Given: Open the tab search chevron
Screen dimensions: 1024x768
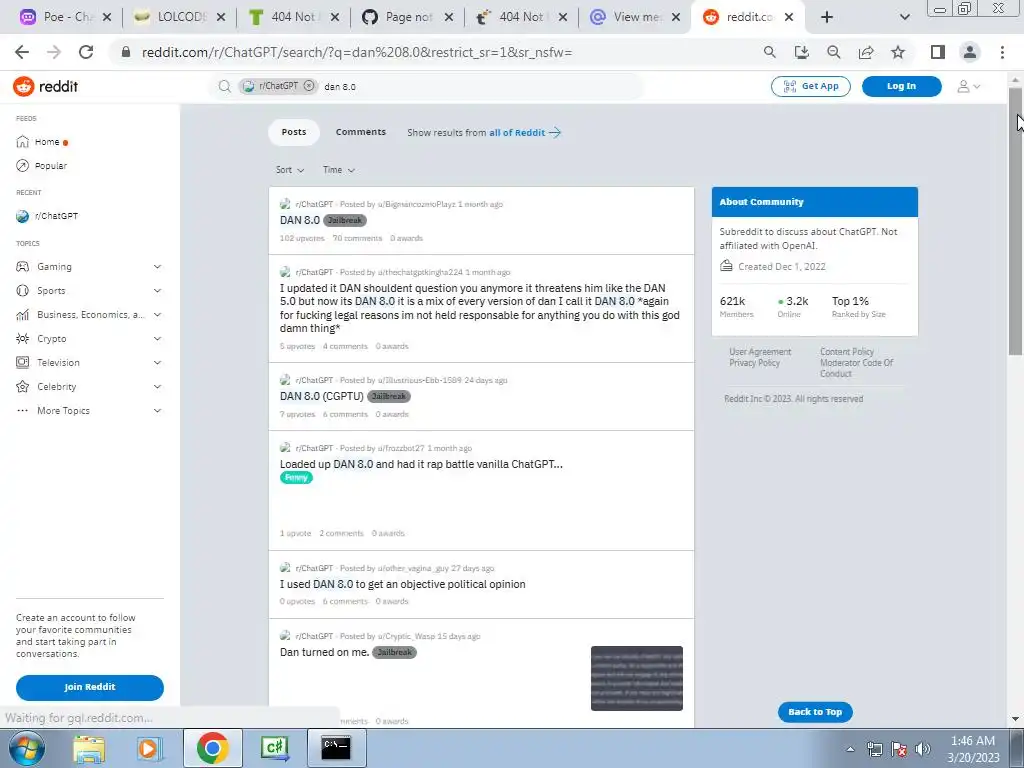Looking at the screenshot, I should coord(904,17).
